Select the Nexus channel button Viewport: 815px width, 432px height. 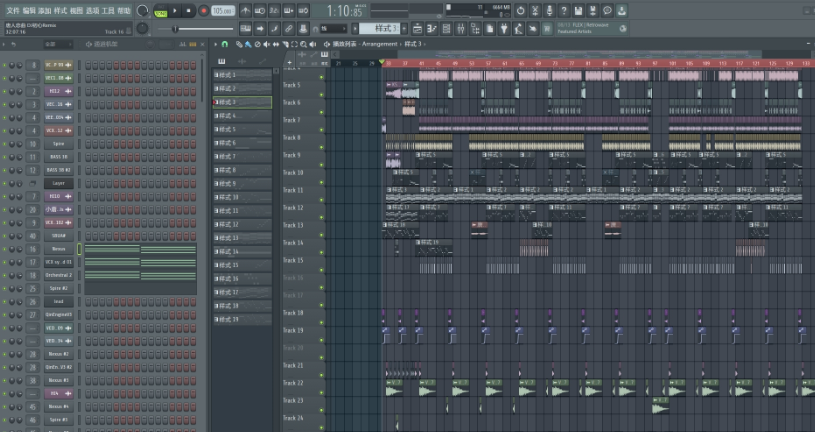(x=58, y=249)
